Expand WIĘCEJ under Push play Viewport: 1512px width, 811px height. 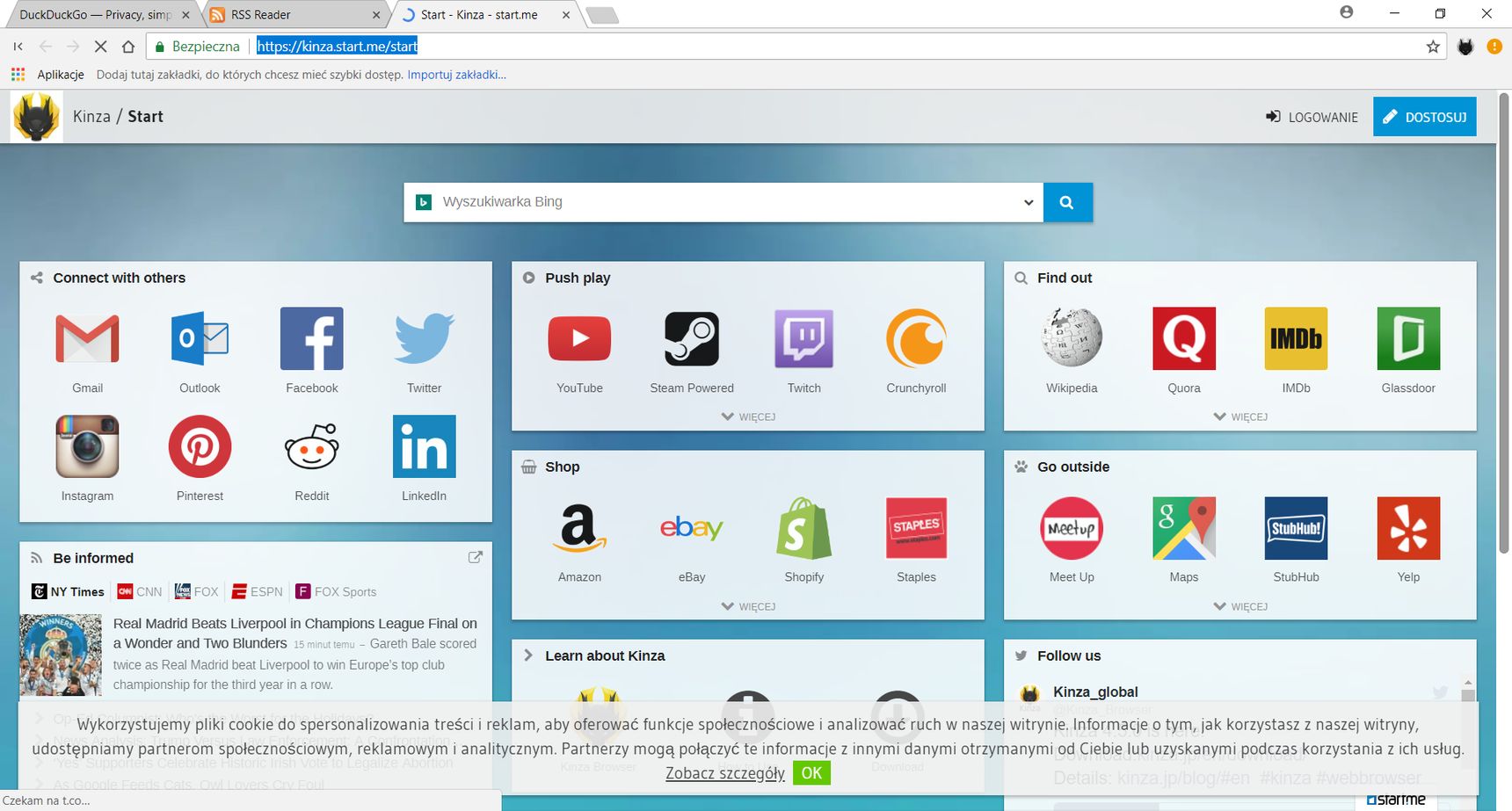pos(748,416)
